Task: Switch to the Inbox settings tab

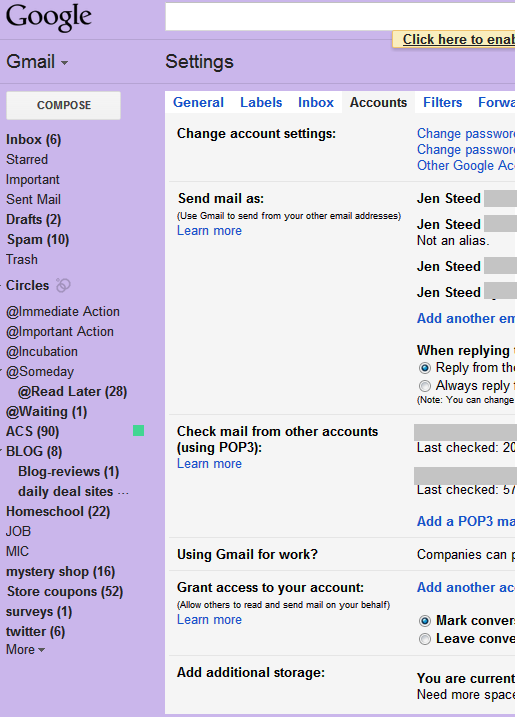Action: [316, 102]
